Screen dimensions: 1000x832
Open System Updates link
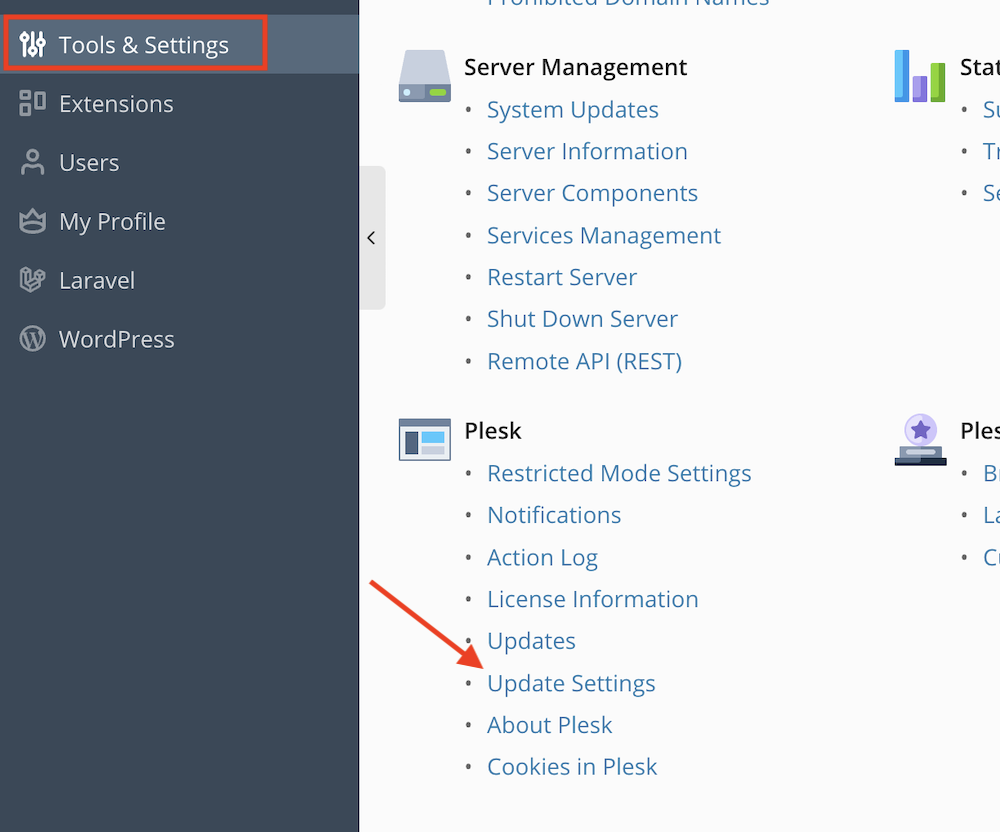[x=572, y=110]
